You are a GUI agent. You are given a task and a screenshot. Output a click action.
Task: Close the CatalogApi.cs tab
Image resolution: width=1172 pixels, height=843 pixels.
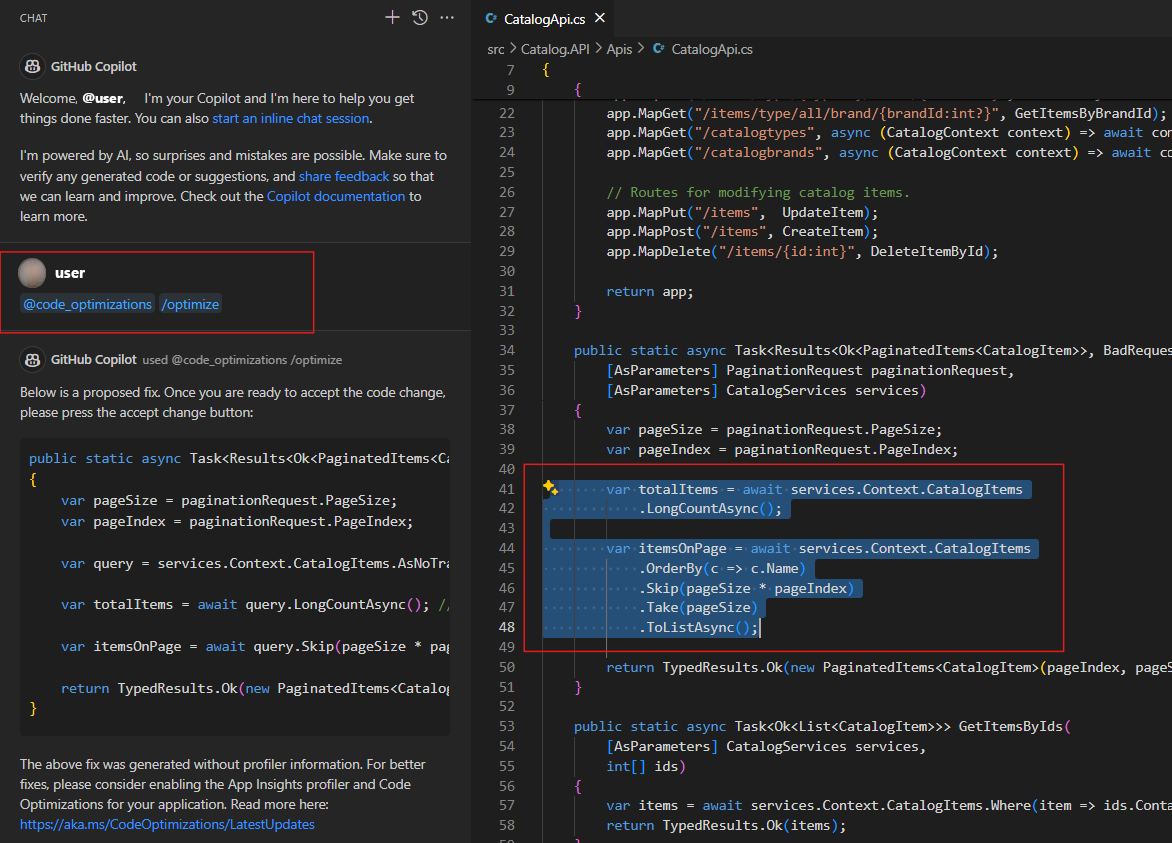click(599, 17)
